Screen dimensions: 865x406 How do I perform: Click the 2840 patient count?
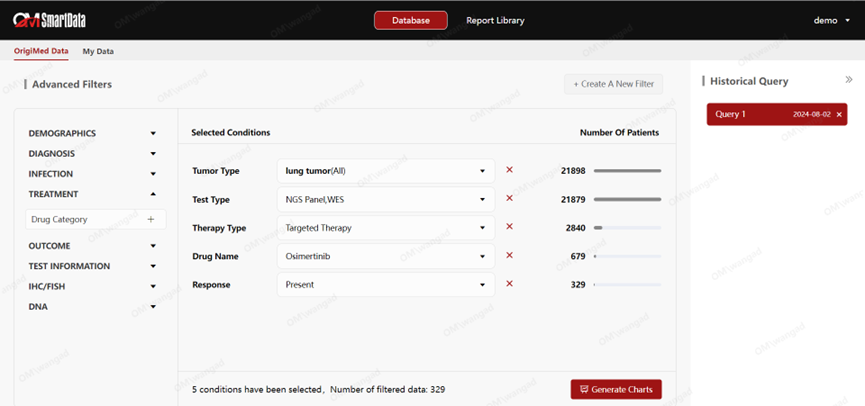tap(575, 228)
